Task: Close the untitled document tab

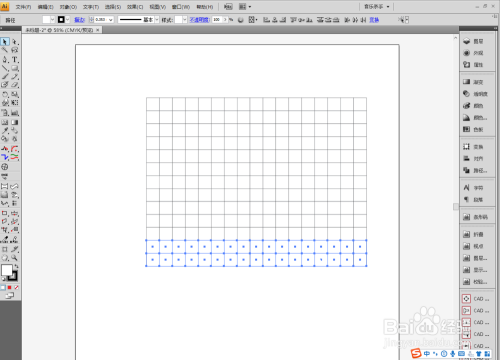Action: point(98,30)
